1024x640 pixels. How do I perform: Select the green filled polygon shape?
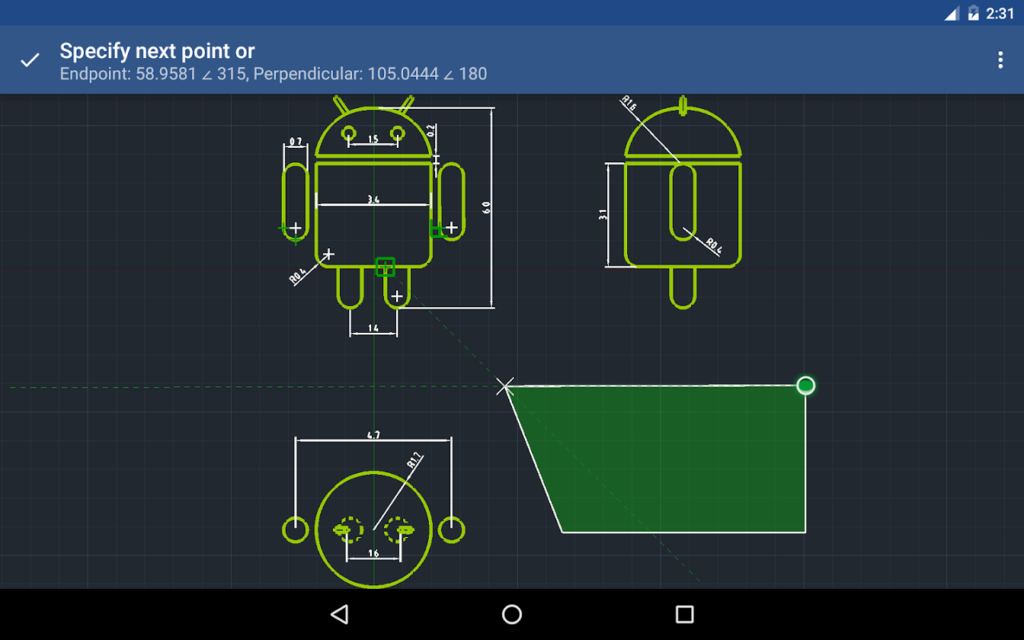pyautogui.click(x=670, y=460)
